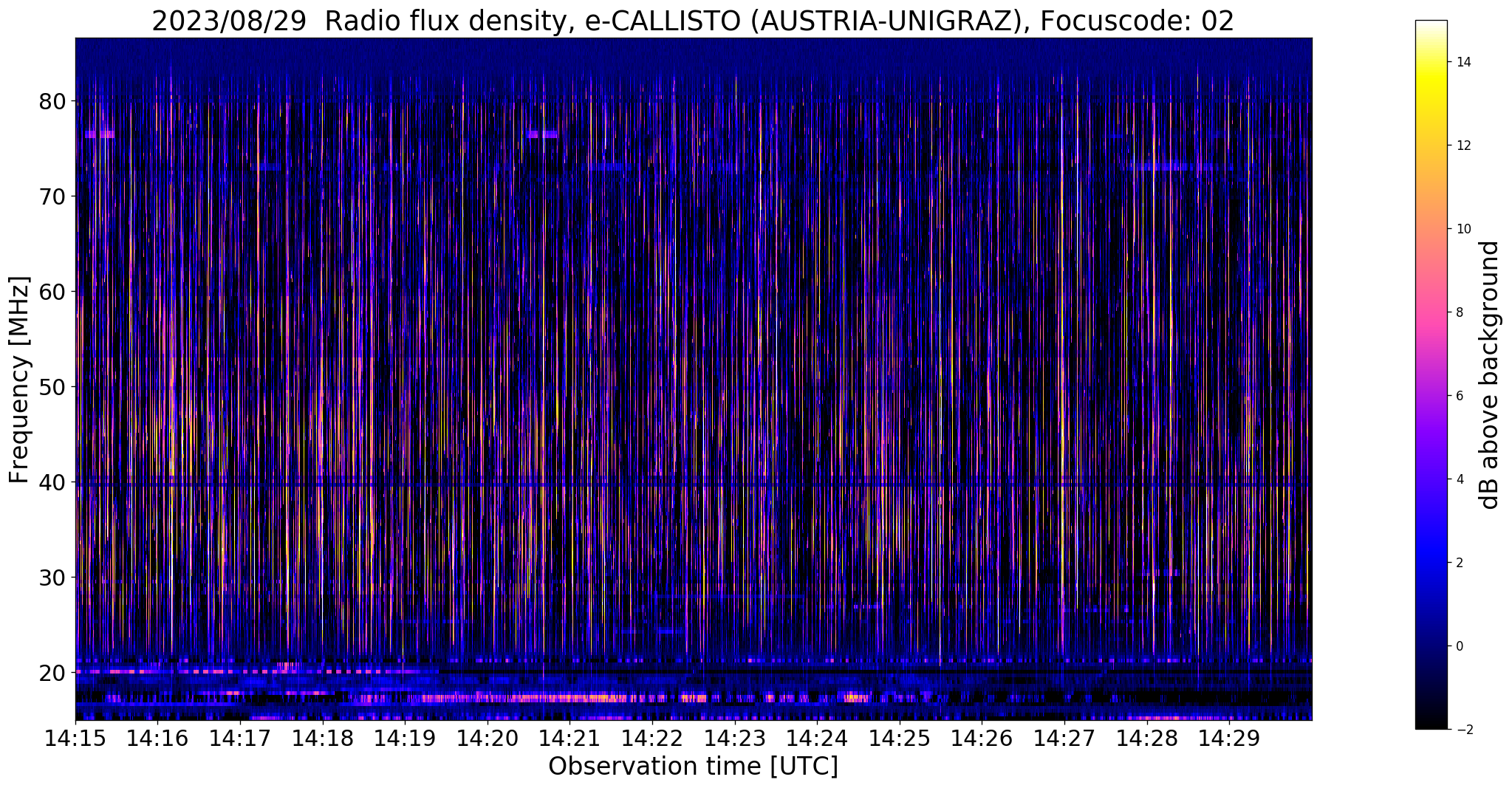Image resolution: width=1512 pixels, height=788 pixels.
Task: Click the 40 MHz frequency label
Action: click(52, 482)
